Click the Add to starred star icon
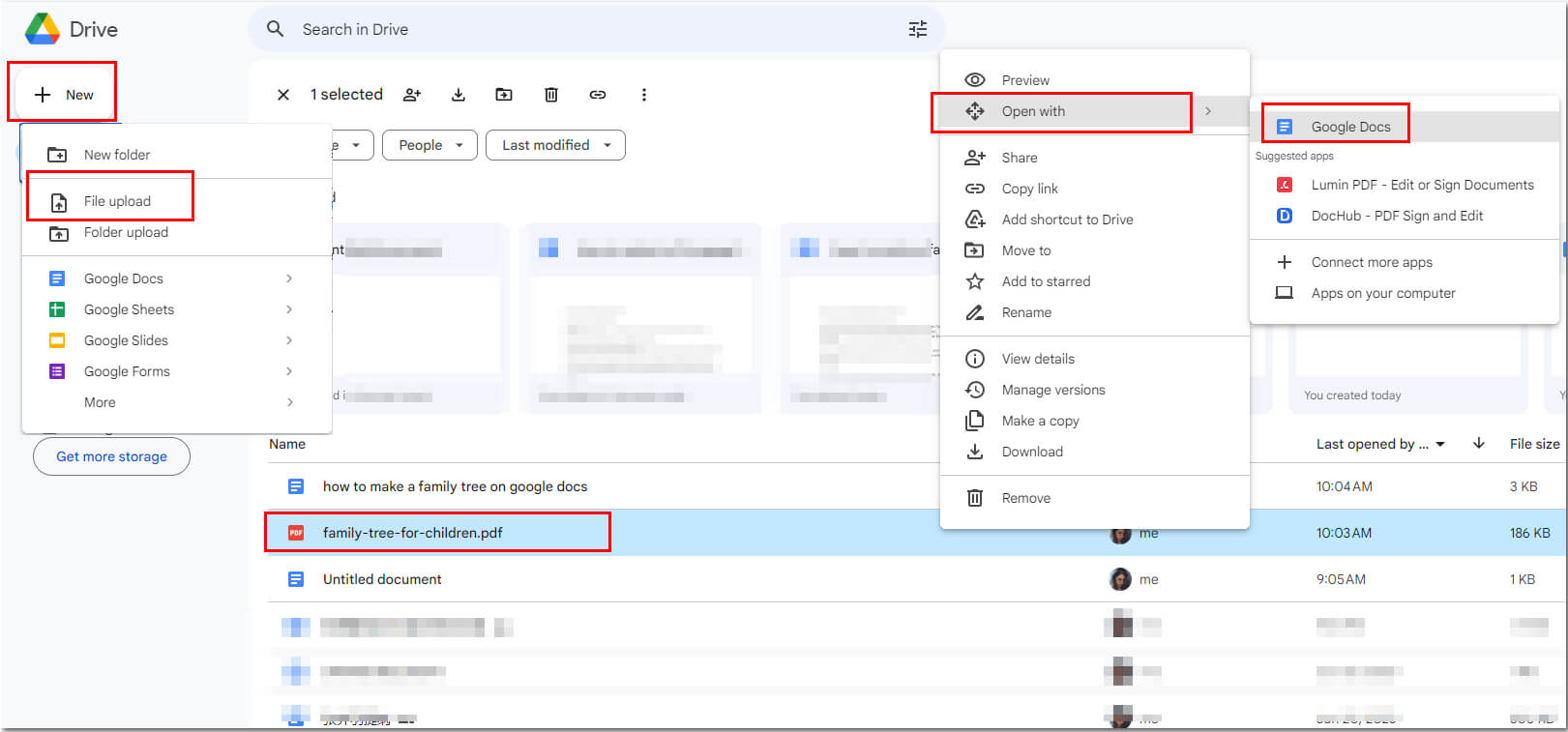 click(975, 281)
